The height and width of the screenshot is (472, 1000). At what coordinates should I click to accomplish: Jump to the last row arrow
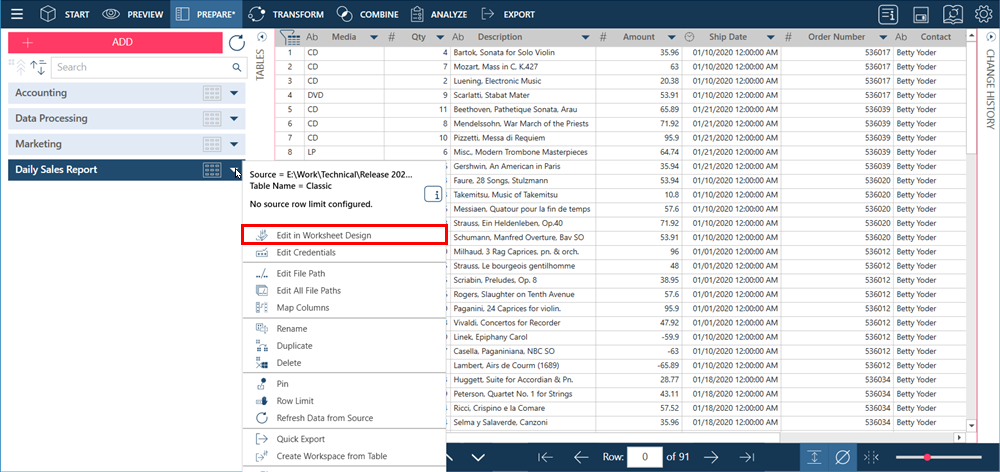click(x=746, y=457)
